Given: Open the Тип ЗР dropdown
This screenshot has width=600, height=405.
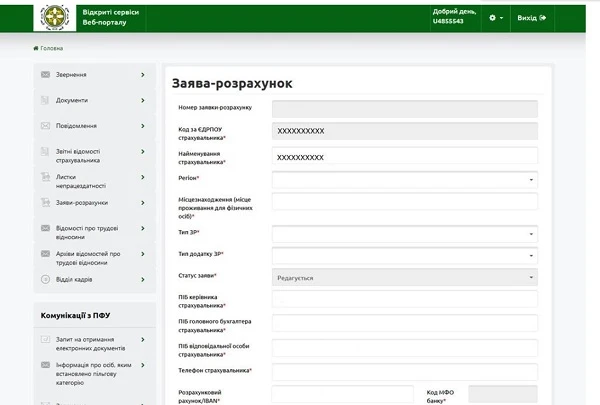Looking at the screenshot, I should coord(404,233).
